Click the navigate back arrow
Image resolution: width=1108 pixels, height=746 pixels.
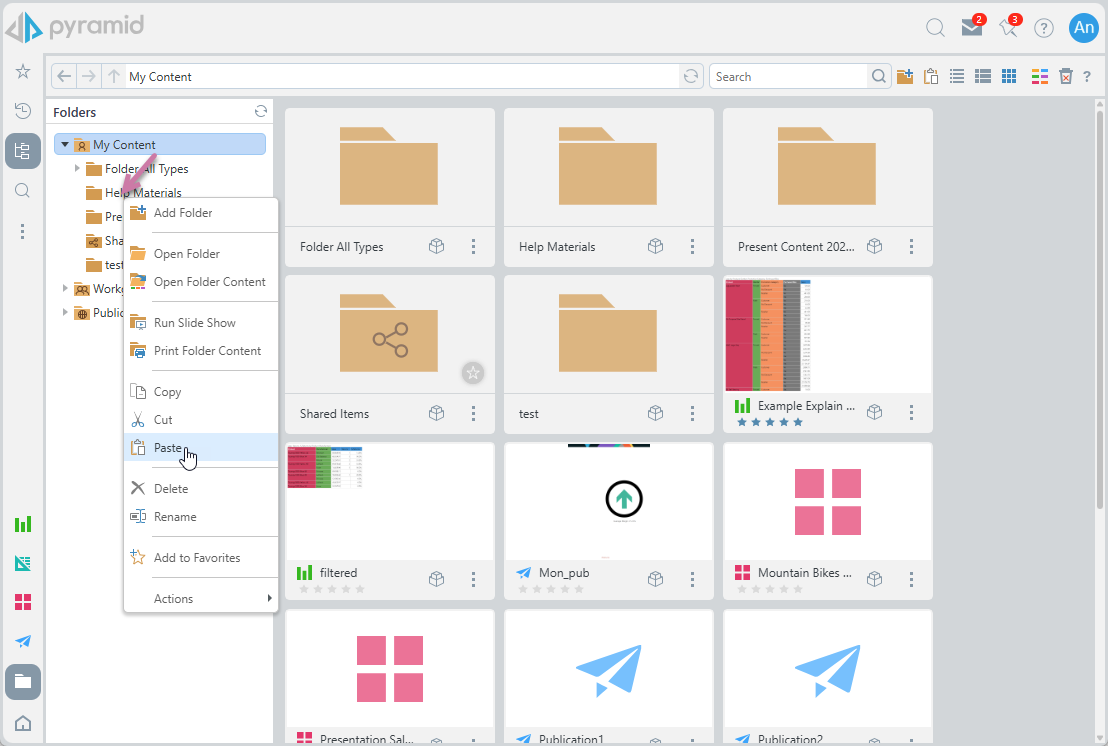coord(64,77)
